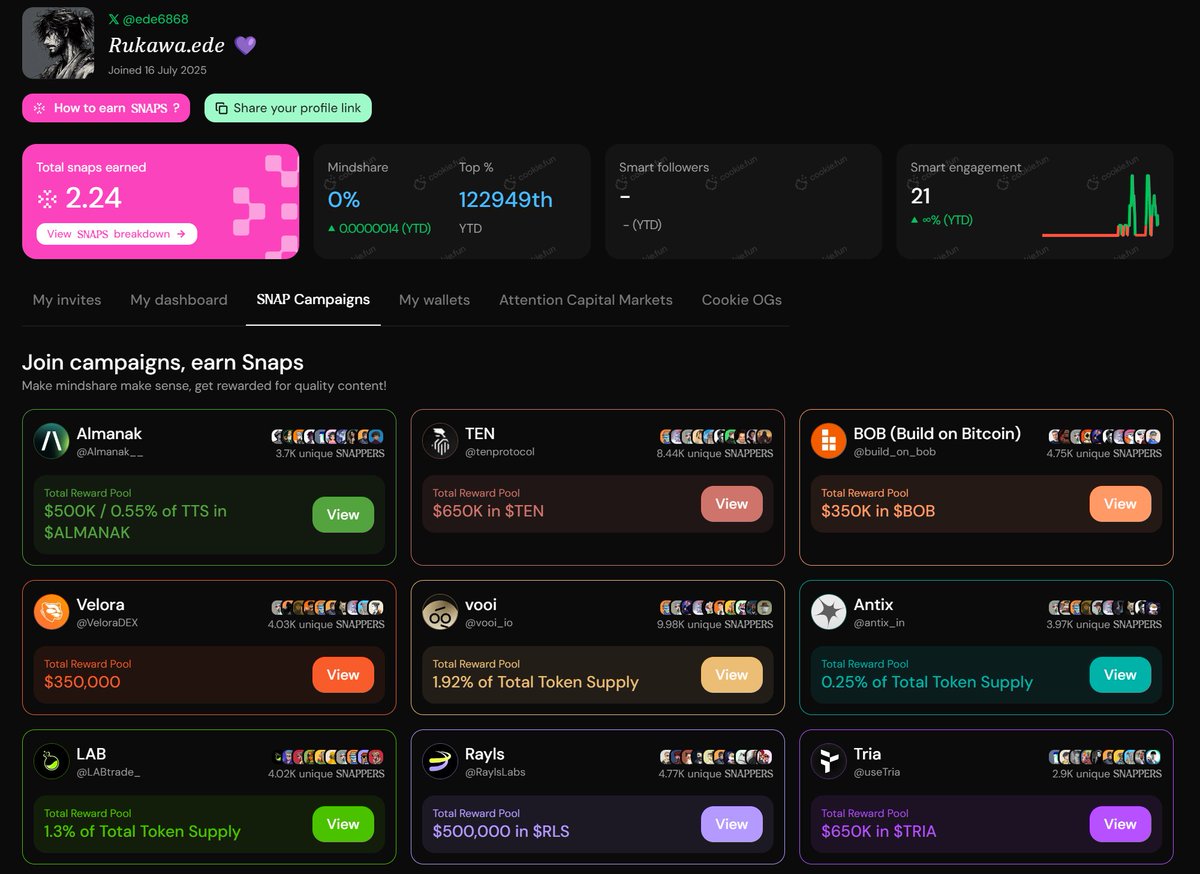Click the Smart engagement value 21

pos(920,197)
